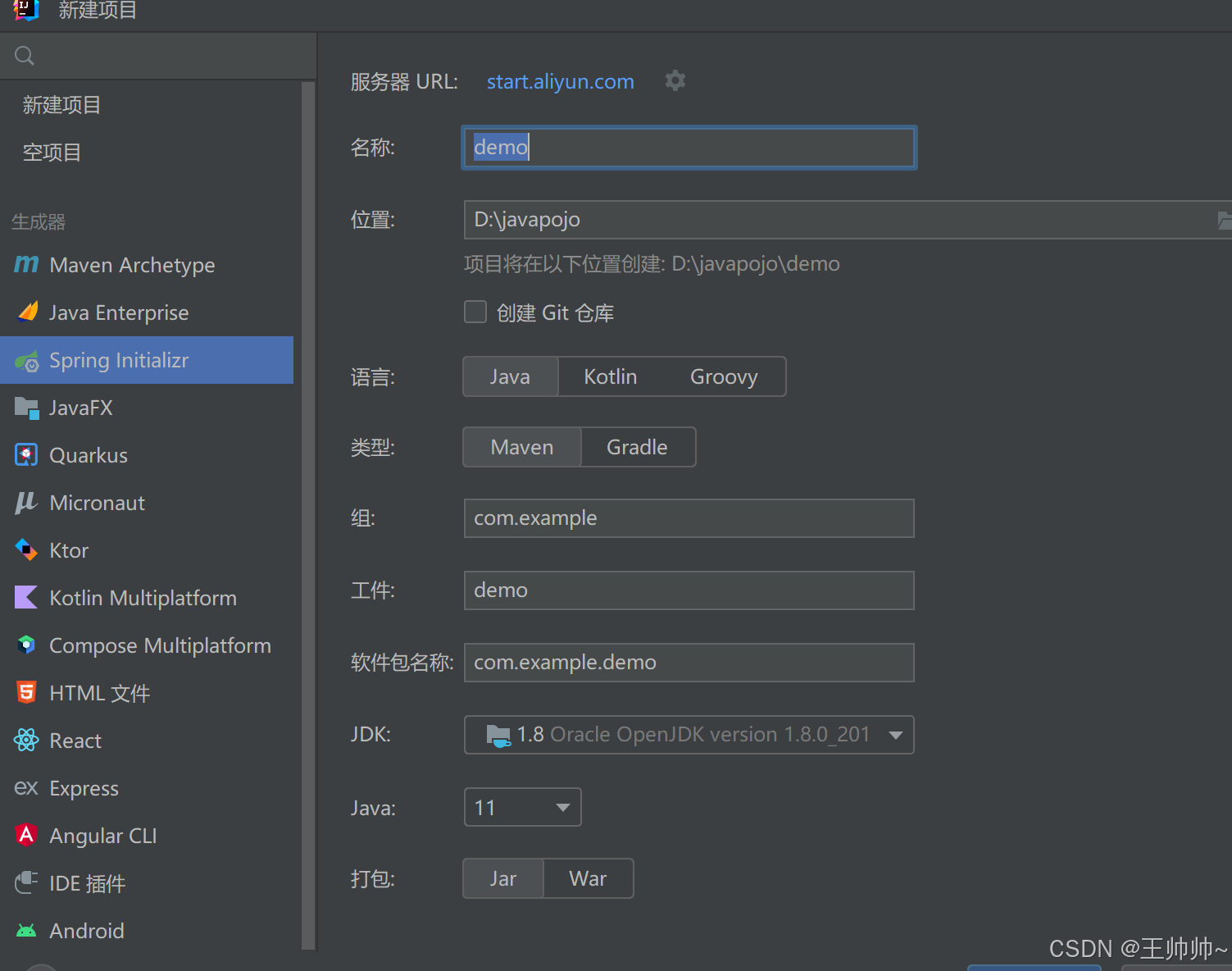Open server URL settings gear

pos(675,80)
